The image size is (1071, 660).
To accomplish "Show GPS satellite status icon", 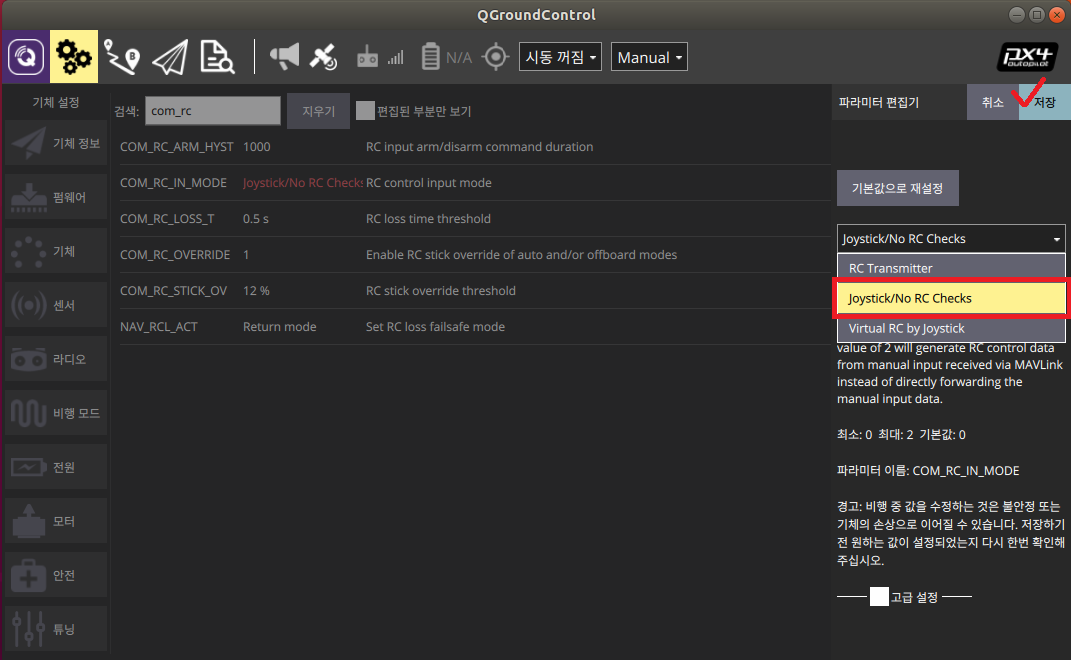I will point(323,57).
